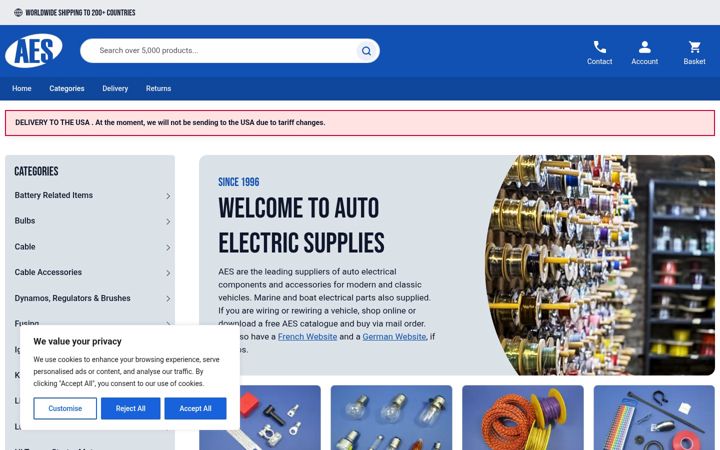Click Reject All cookies button
This screenshot has height=450, width=720.
tap(130, 408)
